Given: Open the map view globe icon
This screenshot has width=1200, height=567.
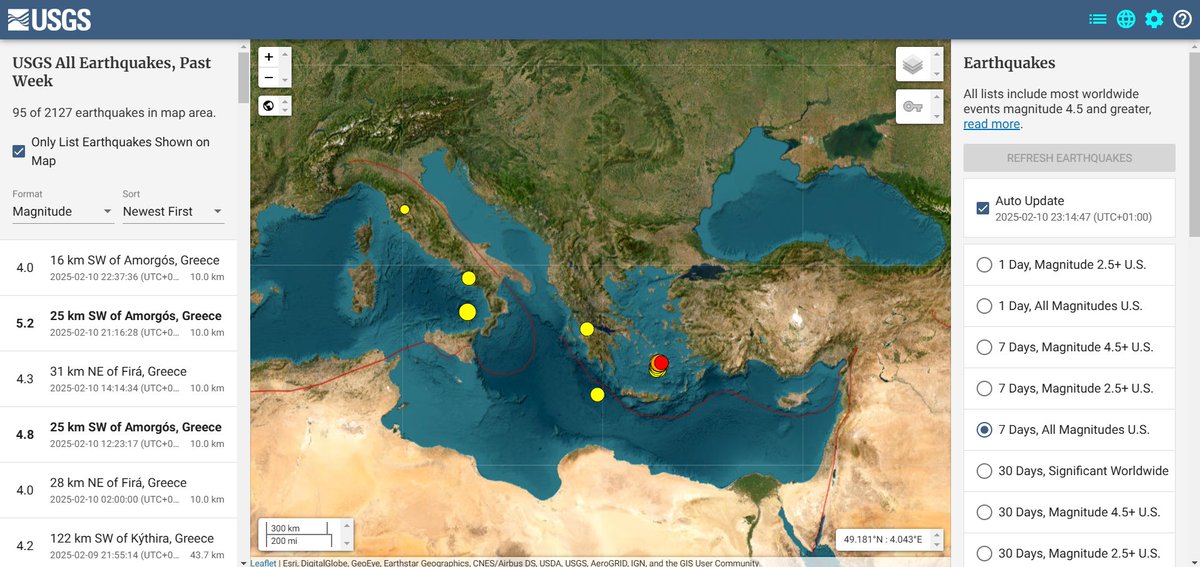Looking at the screenshot, I should click(1126, 19).
